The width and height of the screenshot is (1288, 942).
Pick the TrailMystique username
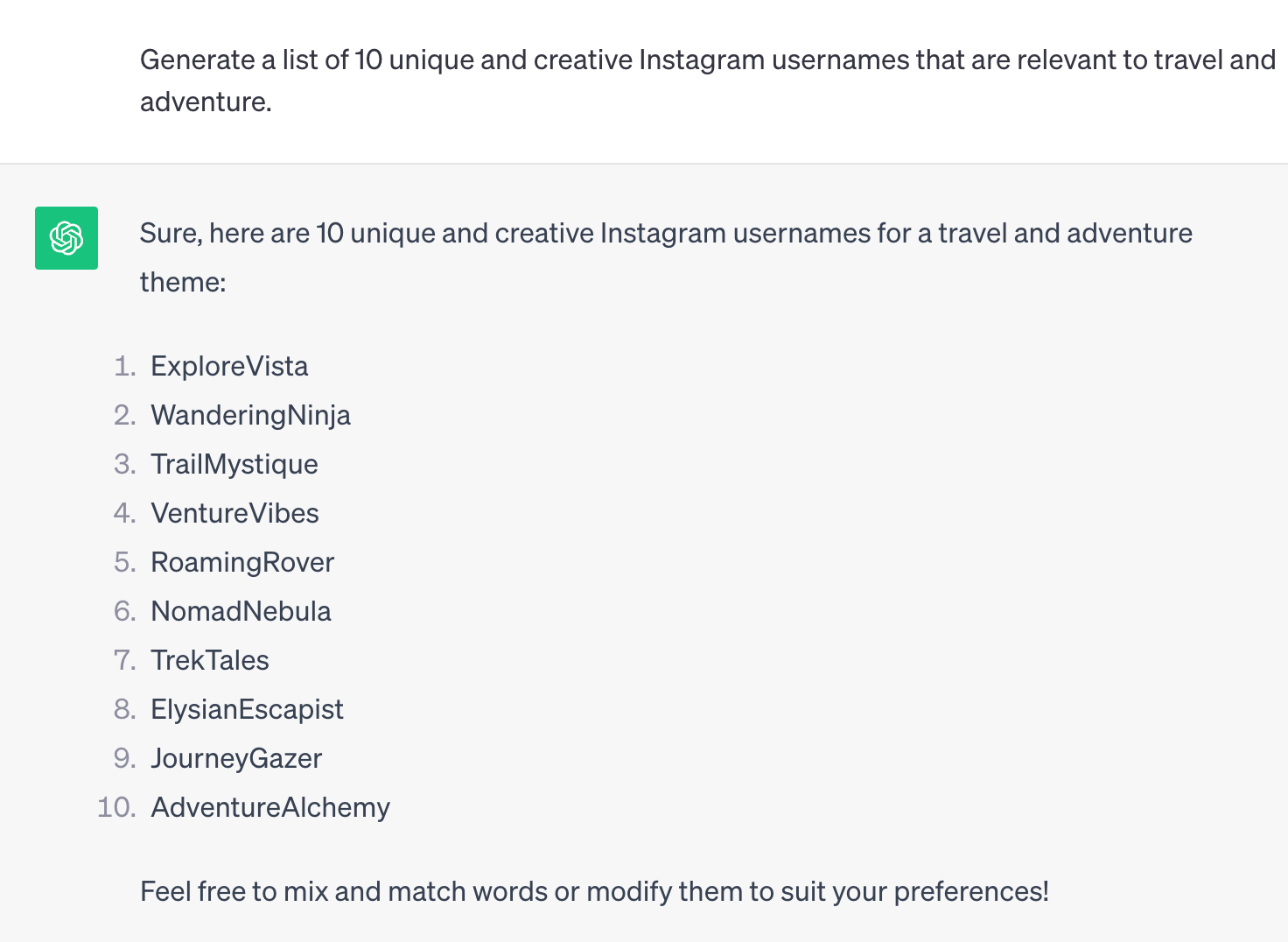(234, 465)
